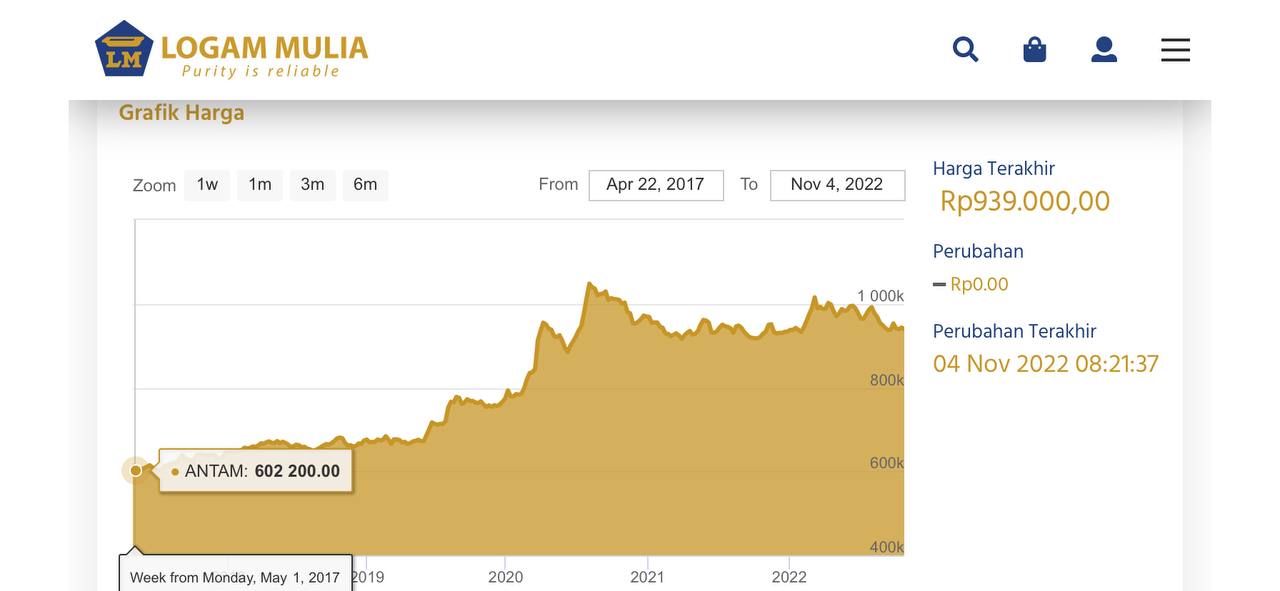Select the 3m zoom range
Screen dimensions: 1280x591
(313, 185)
